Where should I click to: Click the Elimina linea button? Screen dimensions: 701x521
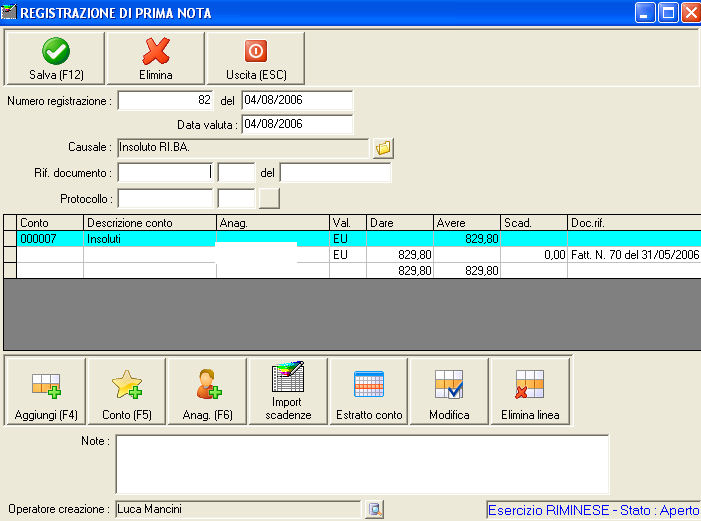pyautogui.click(x=530, y=391)
